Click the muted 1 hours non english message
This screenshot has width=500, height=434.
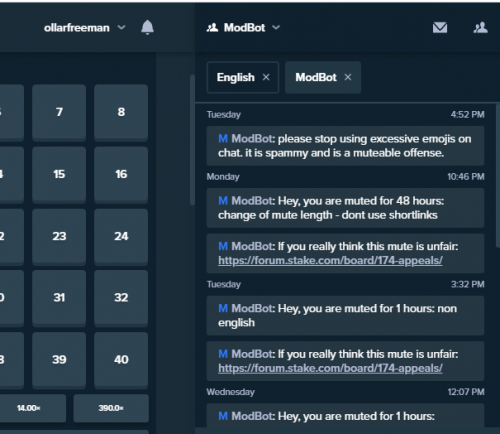(x=345, y=316)
